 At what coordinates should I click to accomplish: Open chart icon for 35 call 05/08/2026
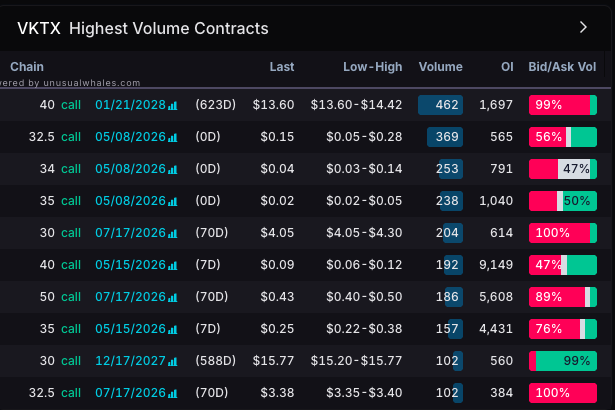tap(173, 201)
